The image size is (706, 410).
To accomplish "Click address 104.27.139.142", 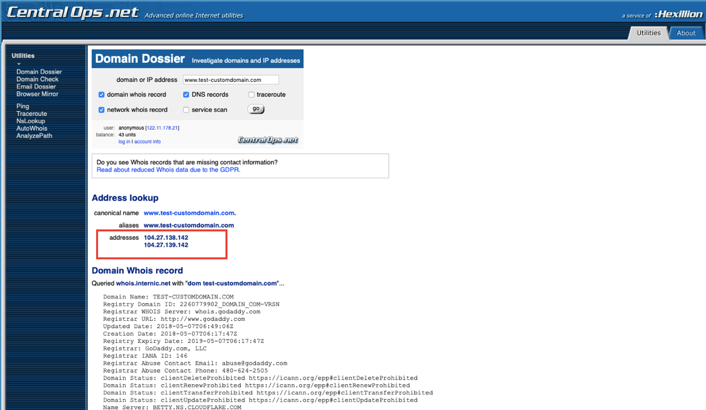I will (166, 245).
